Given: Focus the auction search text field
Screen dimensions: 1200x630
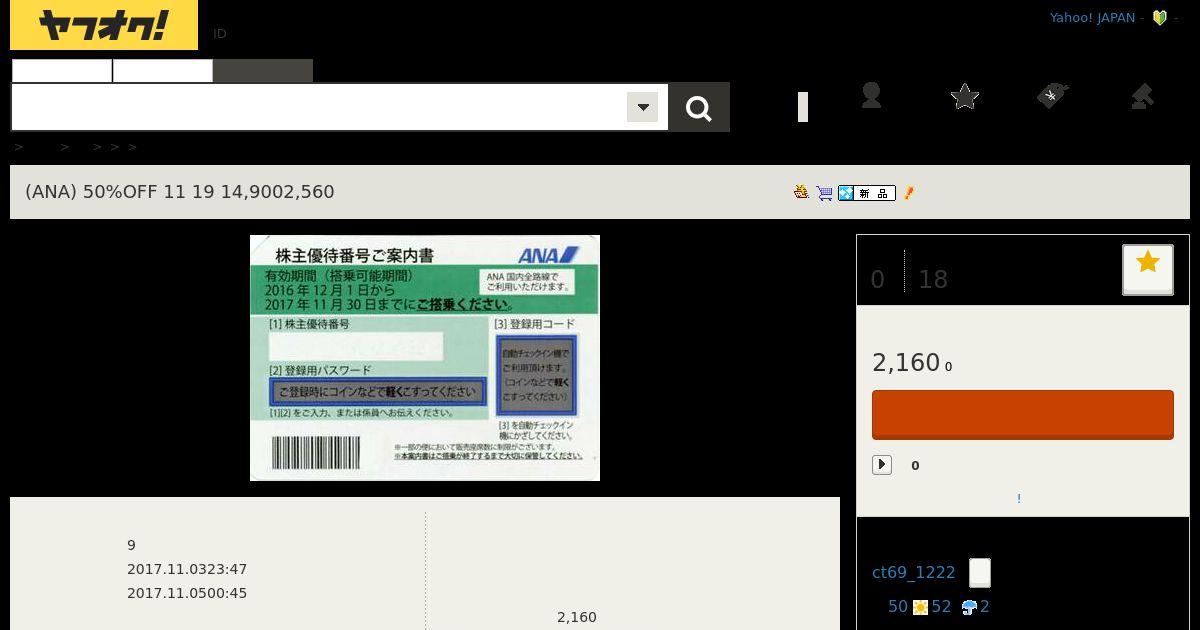Looking at the screenshot, I should point(319,107).
